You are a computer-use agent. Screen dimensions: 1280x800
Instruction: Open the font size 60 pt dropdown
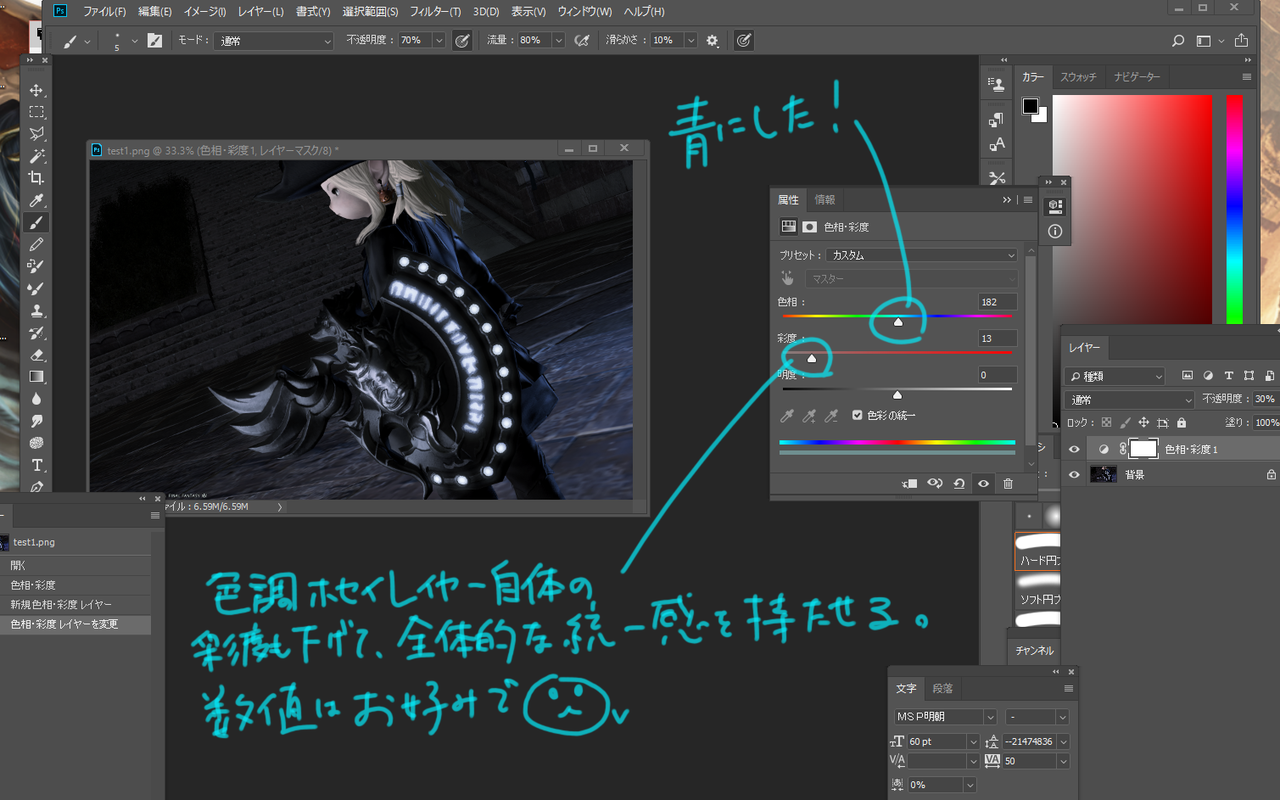[974, 741]
